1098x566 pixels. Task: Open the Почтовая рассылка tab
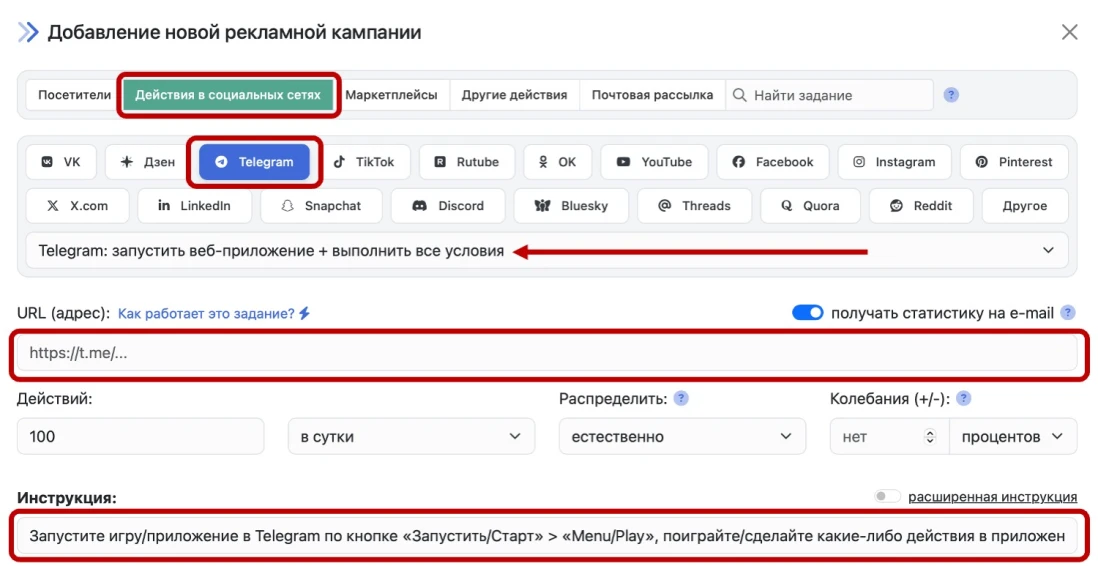point(652,95)
